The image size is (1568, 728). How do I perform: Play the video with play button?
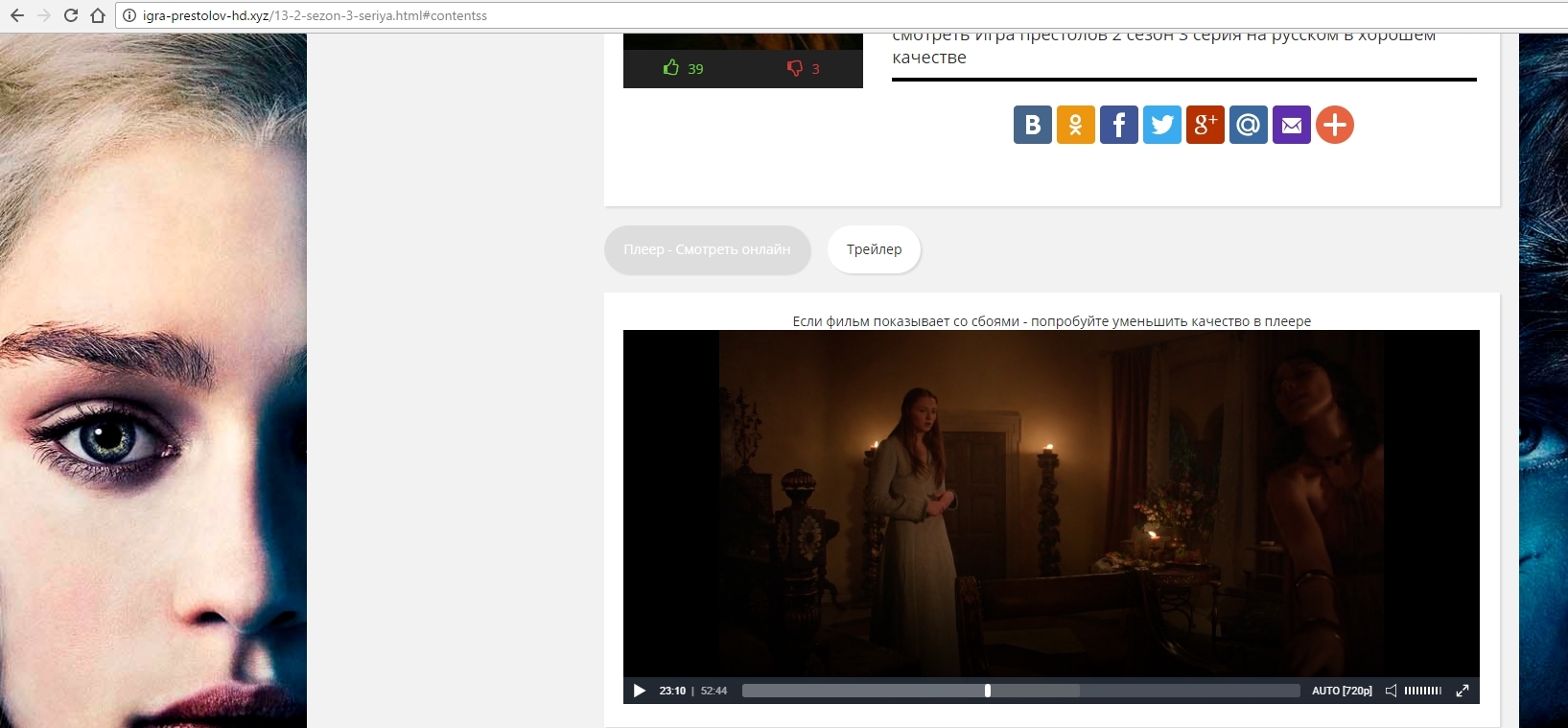640,691
